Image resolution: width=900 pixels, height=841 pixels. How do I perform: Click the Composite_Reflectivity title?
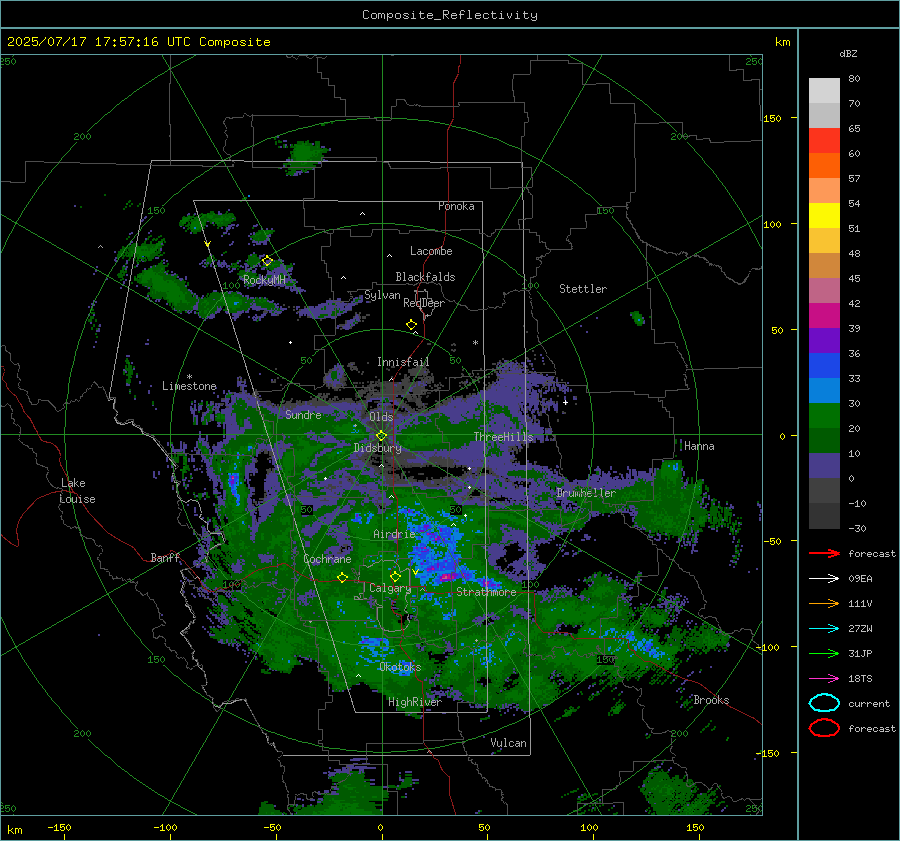(x=450, y=15)
